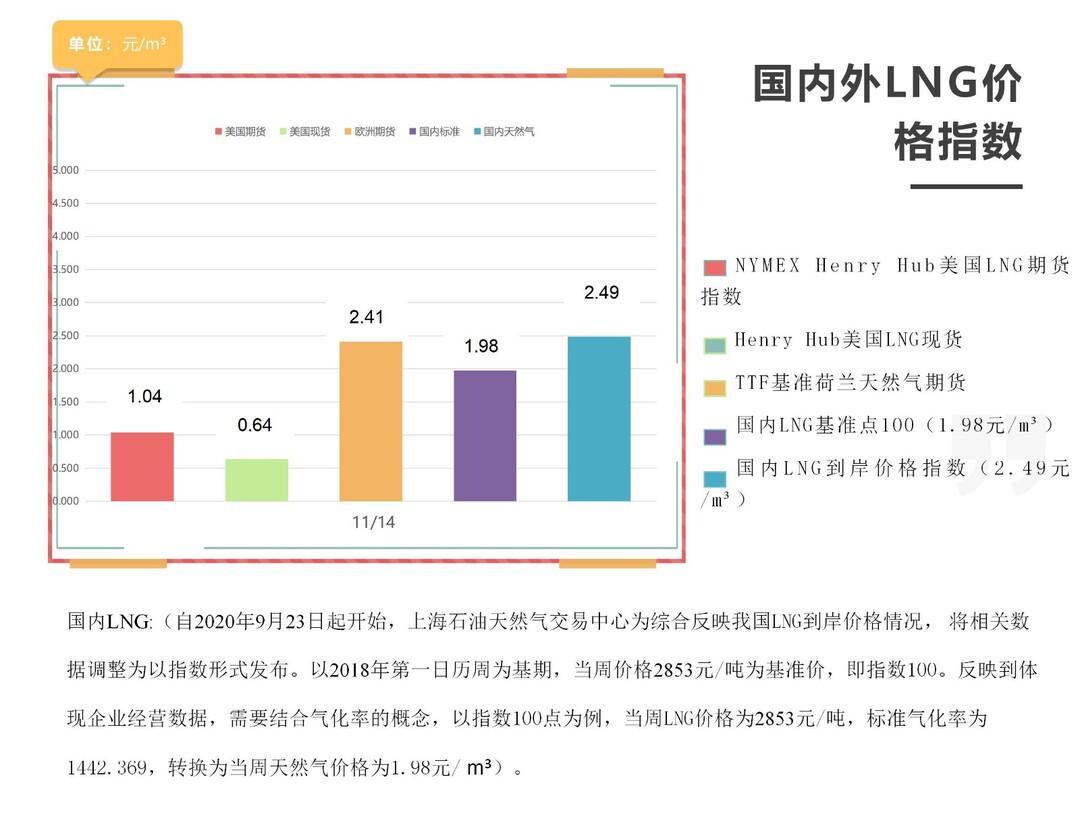Click the blue 国内天然气 legend marker
The height and width of the screenshot is (821, 1080).
click(477, 132)
